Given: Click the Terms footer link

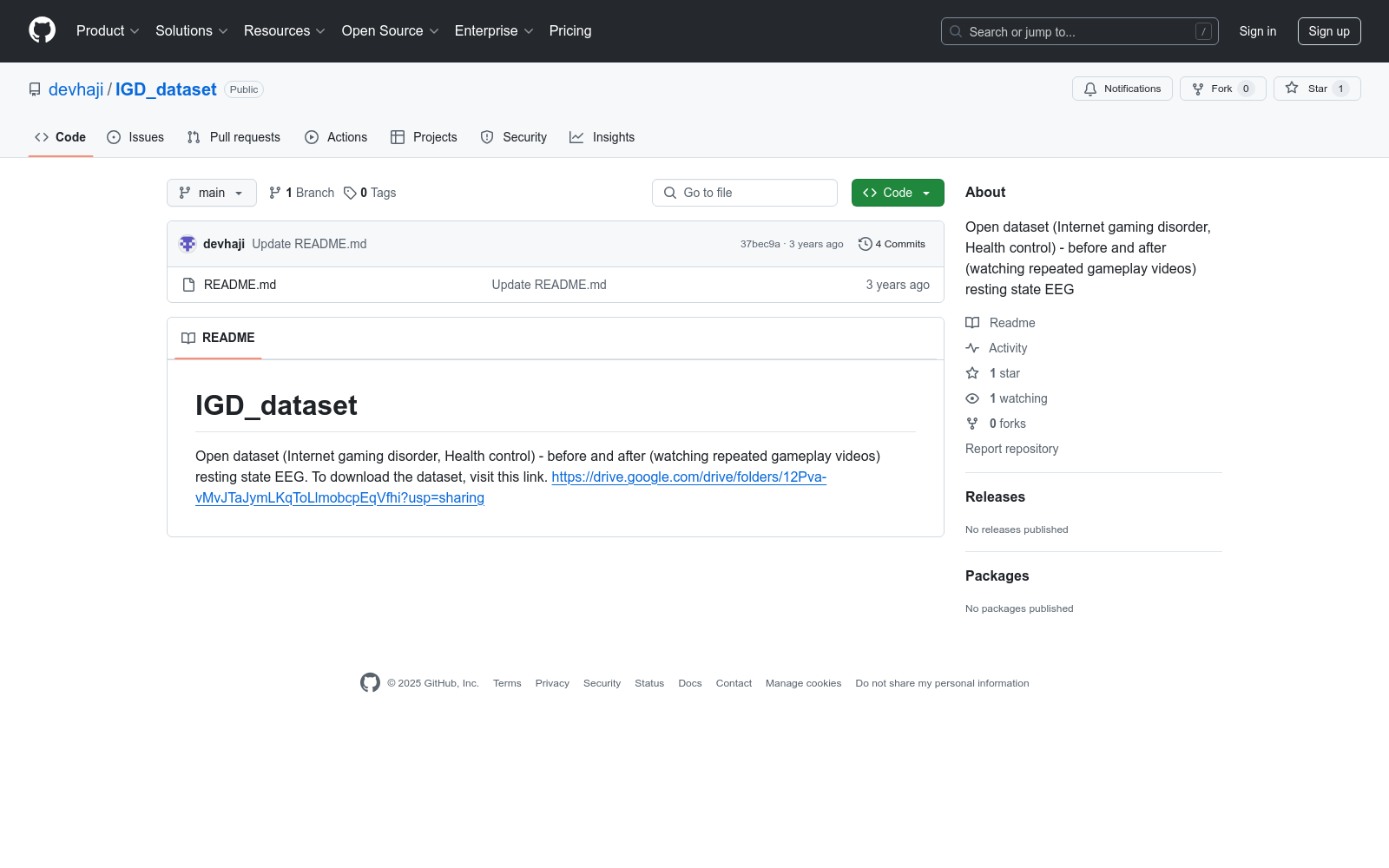Looking at the screenshot, I should click(x=507, y=683).
